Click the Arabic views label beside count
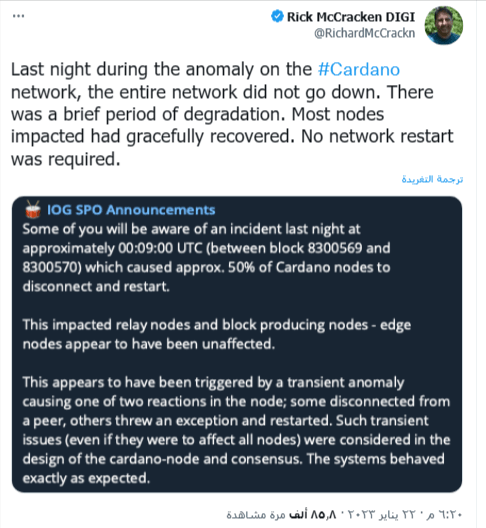 coord(256,515)
